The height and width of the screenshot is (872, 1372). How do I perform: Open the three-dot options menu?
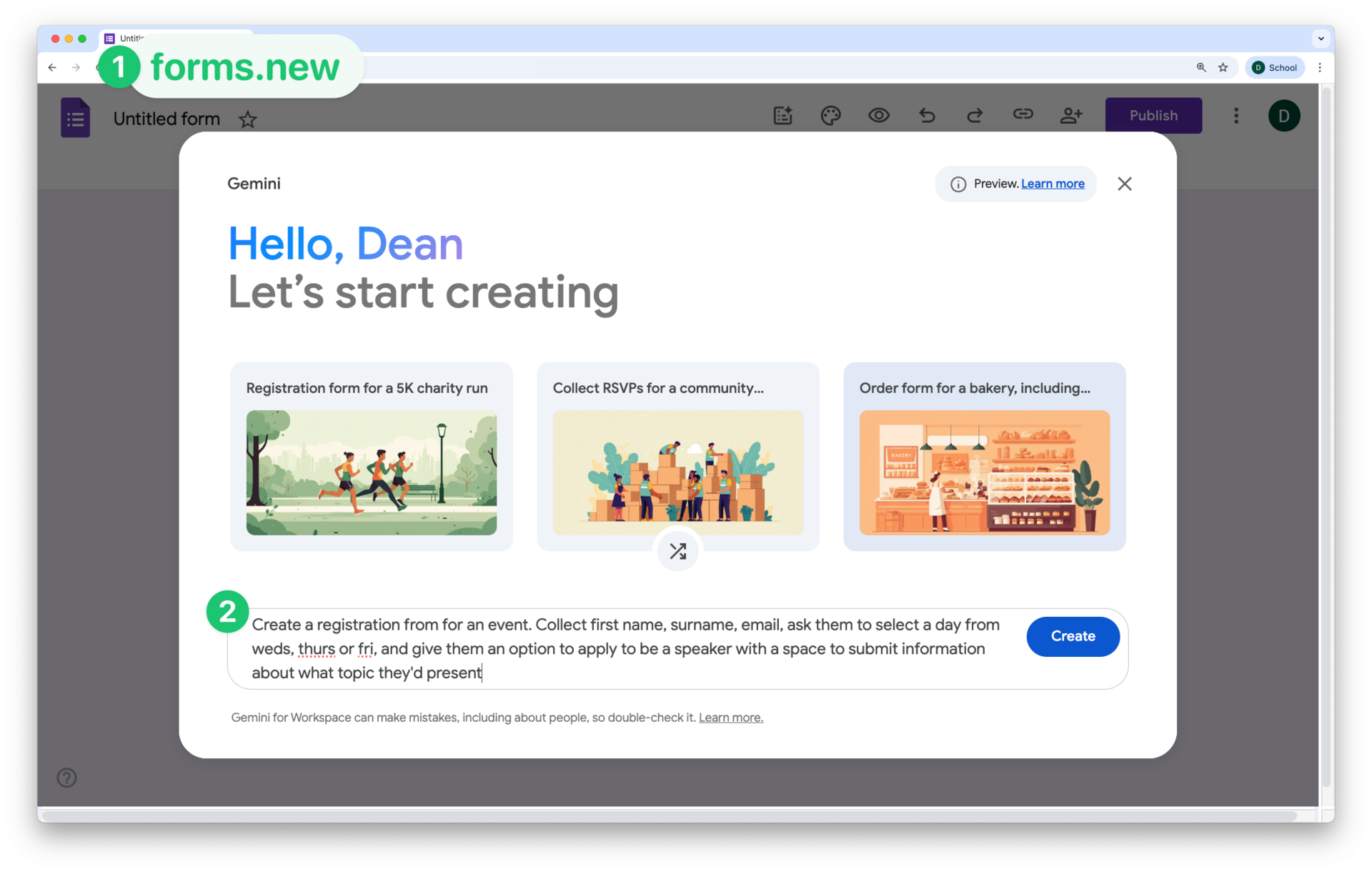click(1236, 115)
